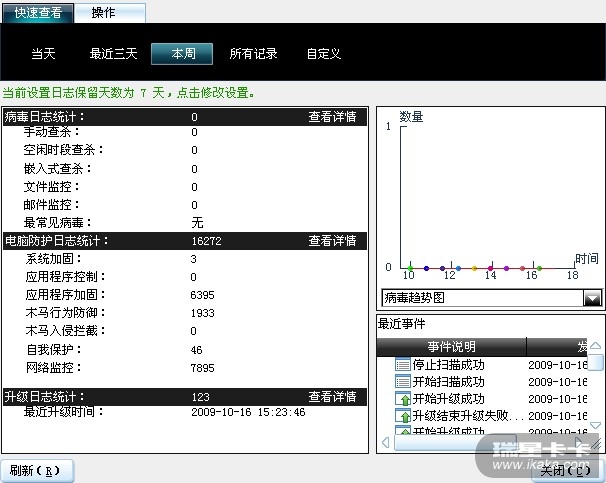The height and width of the screenshot is (483, 606).
Task: Click the 最常见病毒 row
Action: click(x=185, y=222)
